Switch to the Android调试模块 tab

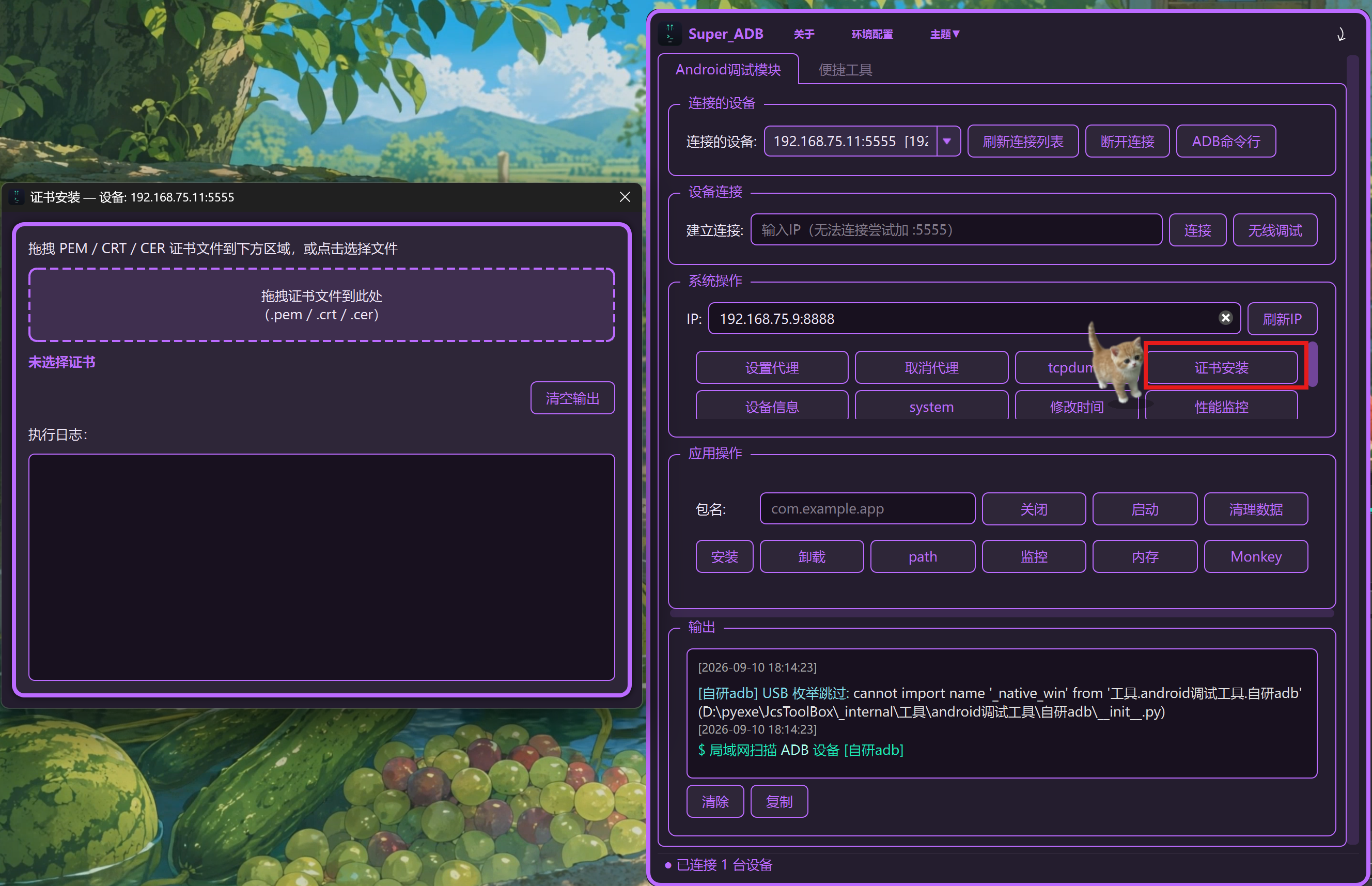click(x=728, y=70)
